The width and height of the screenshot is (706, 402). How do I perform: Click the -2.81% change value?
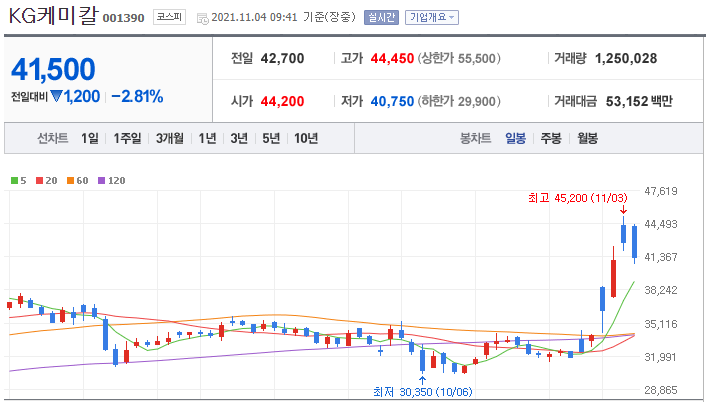click(x=137, y=96)
